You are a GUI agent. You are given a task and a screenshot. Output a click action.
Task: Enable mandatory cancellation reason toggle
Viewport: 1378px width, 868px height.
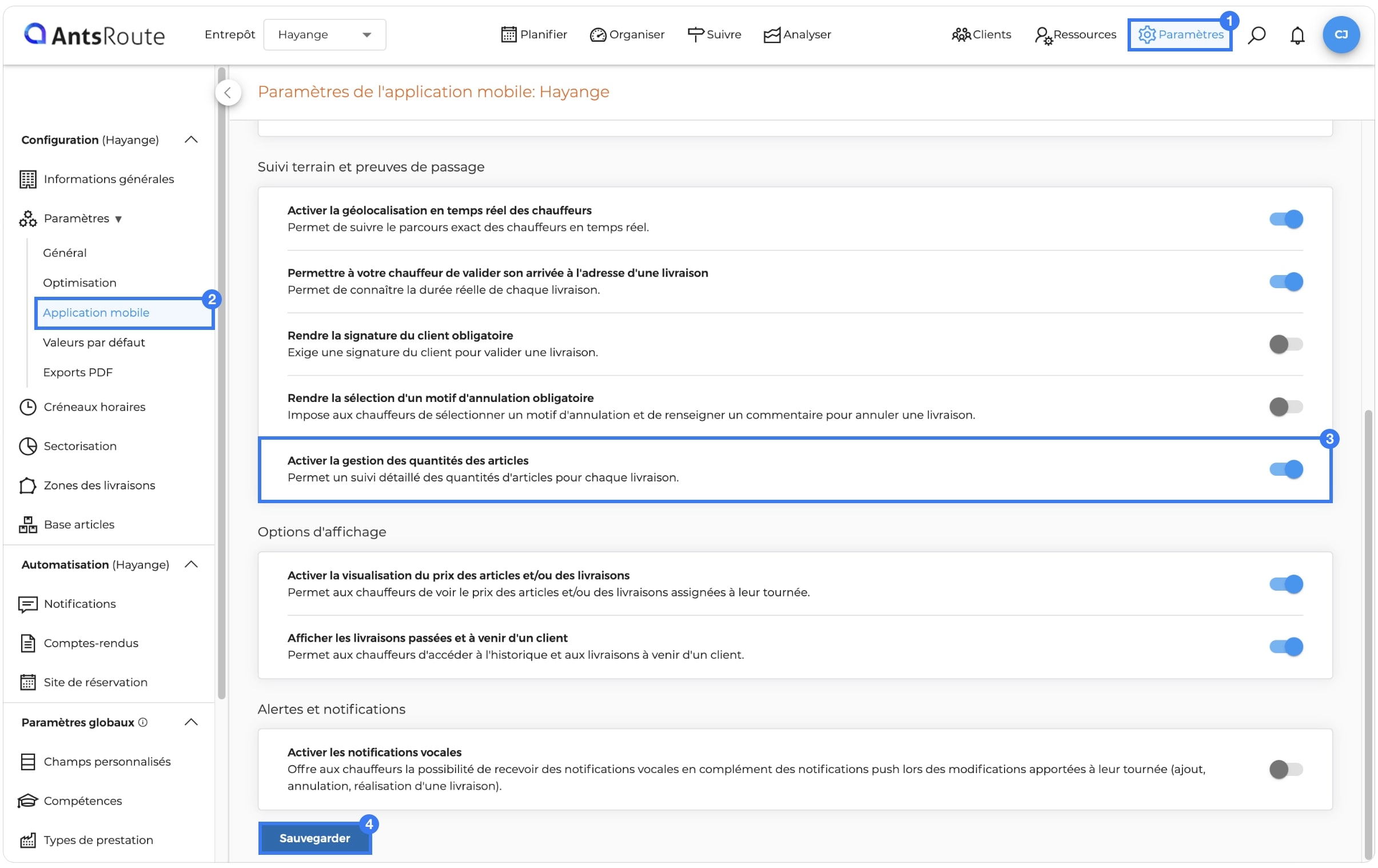pyautogui.click(x=1286, y=407)
